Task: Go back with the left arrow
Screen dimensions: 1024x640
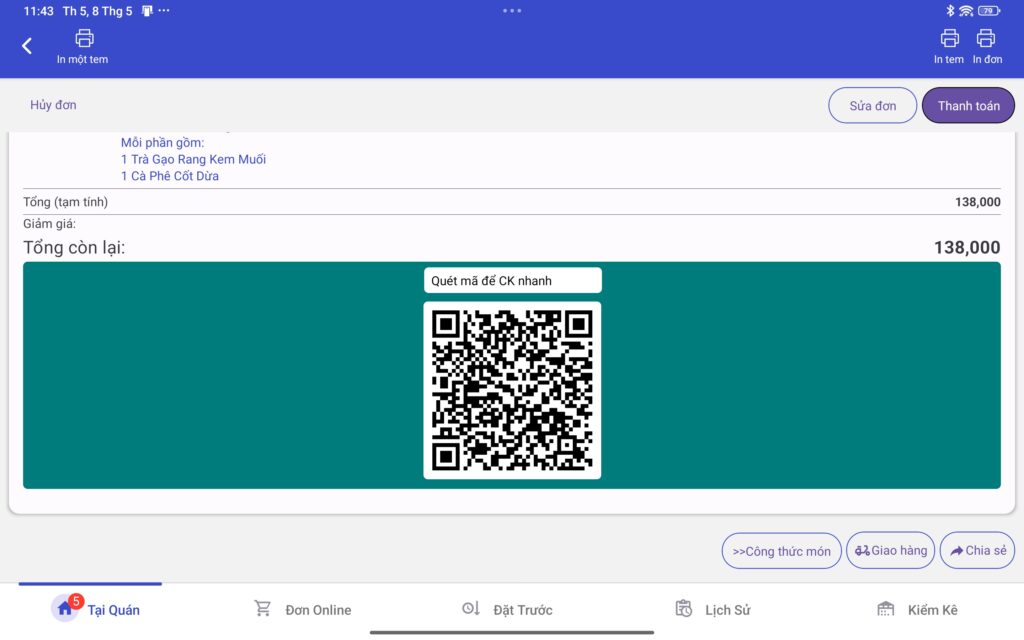Action: (x=27, y=46)
